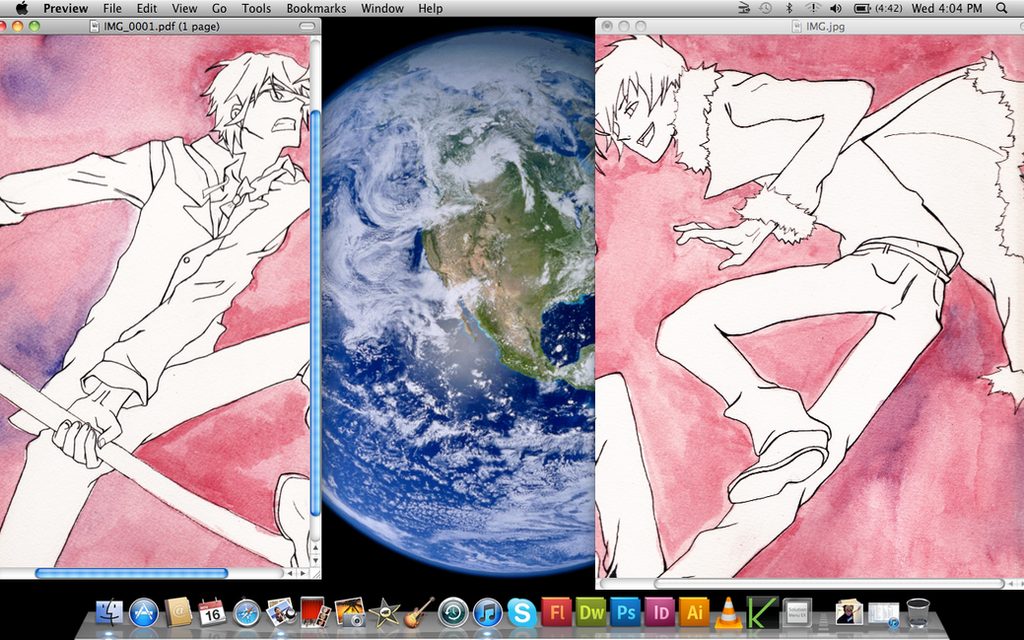Click the Earth desktop wallpaper between windows
This screenshot has height=640, width=1024.
458,300
